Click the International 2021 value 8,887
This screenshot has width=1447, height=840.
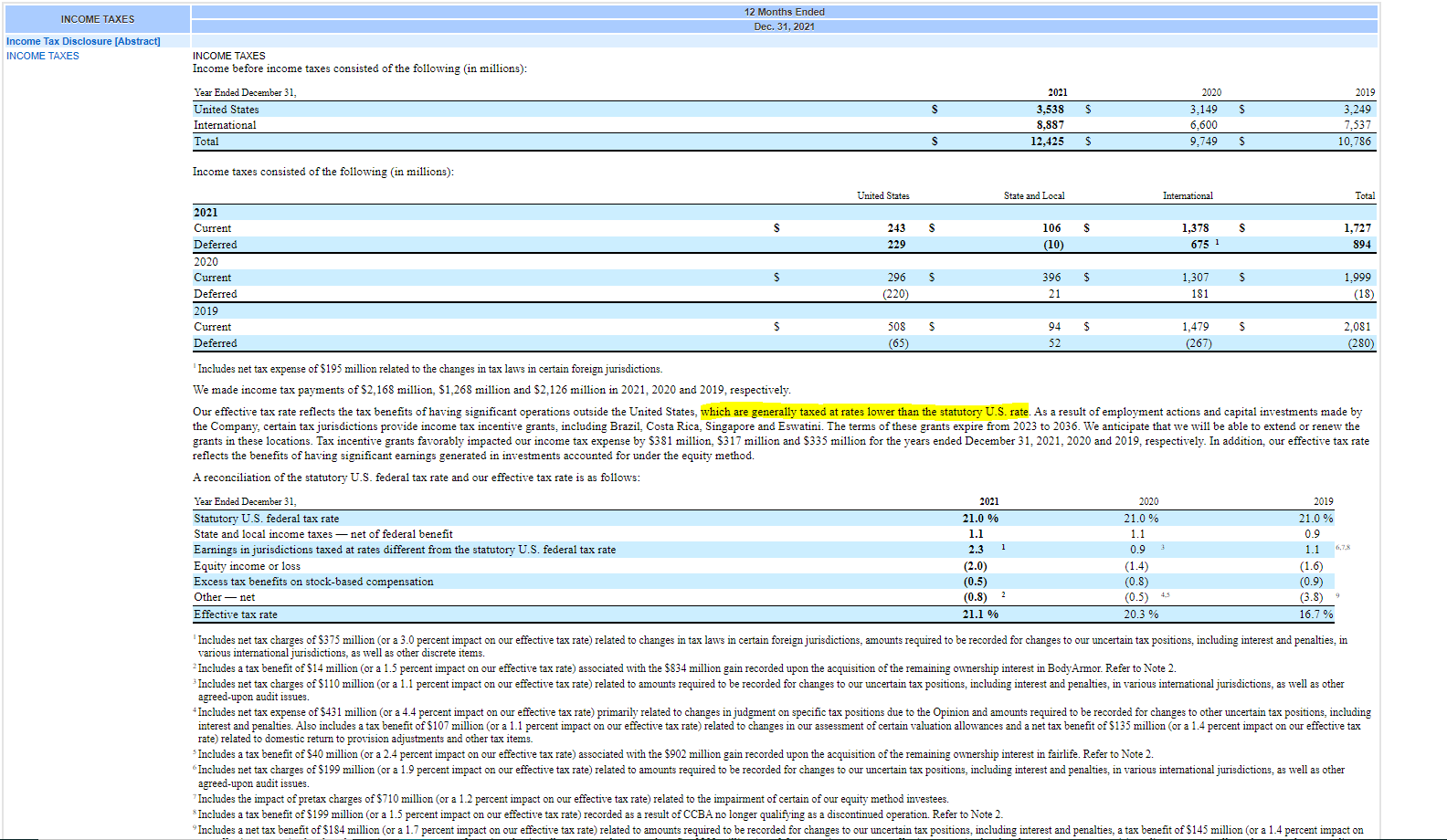[1050, 125]
